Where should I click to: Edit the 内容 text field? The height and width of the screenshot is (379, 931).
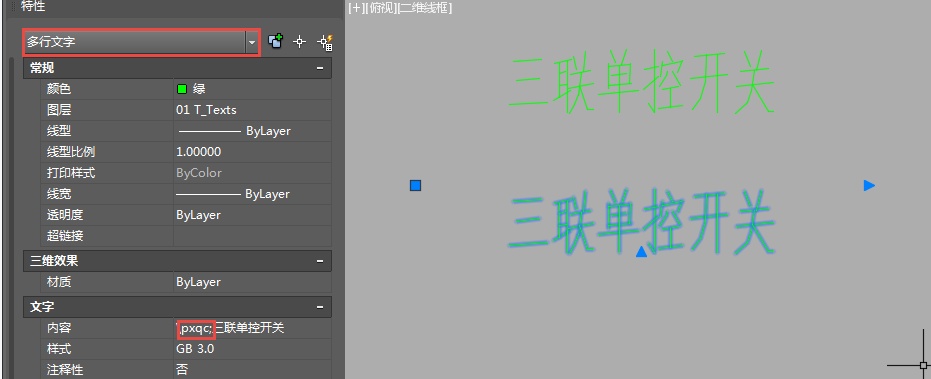(252, 328)
